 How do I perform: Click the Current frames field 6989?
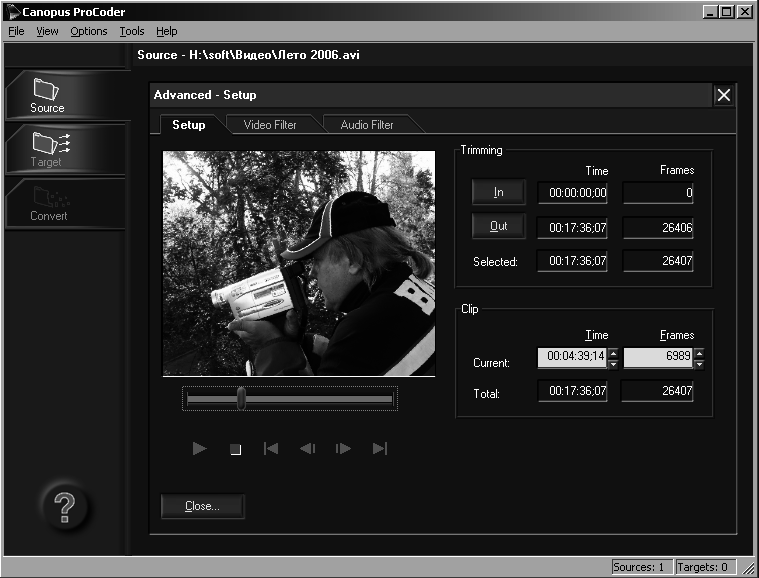(x=658, y=358)
